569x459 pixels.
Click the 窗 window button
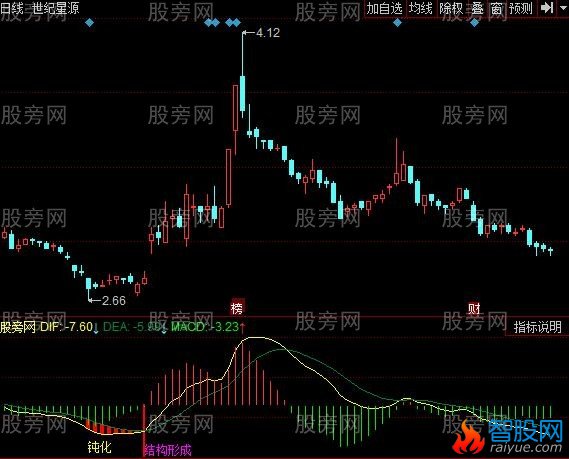tap(496, 8)
